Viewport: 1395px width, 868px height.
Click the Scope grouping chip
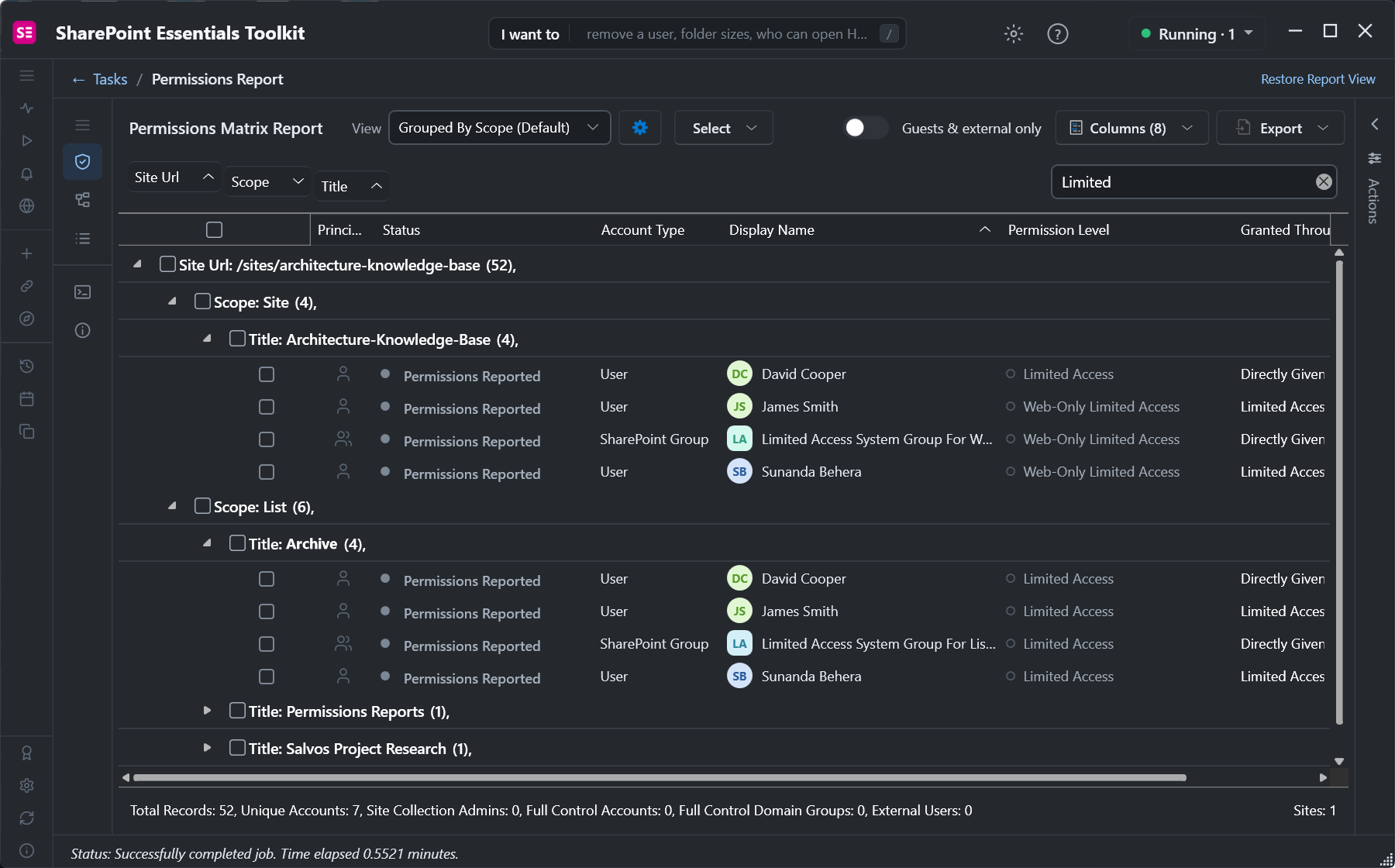click(x=267, y=182)
